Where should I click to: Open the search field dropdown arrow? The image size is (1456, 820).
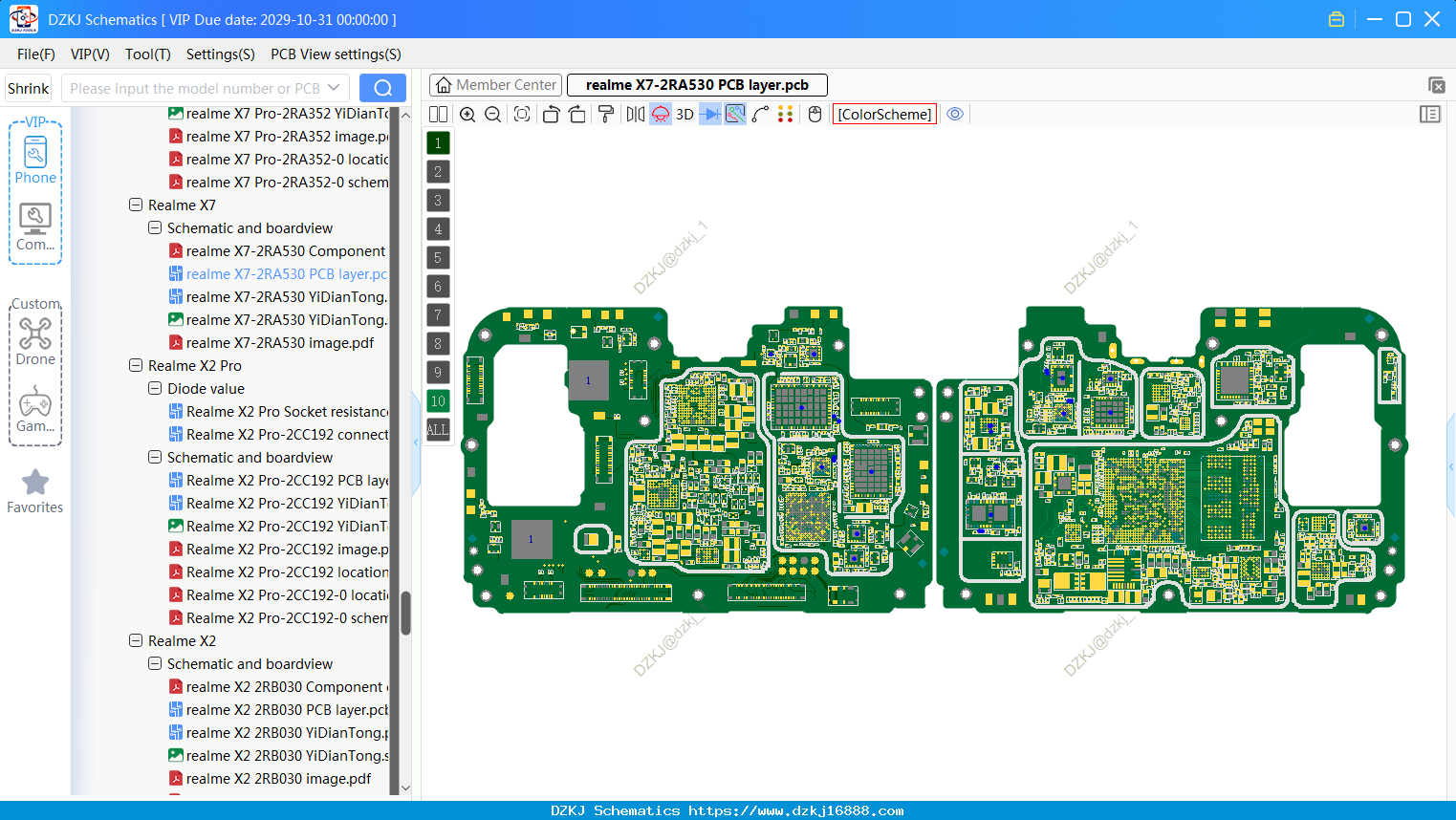click(334, 88)
